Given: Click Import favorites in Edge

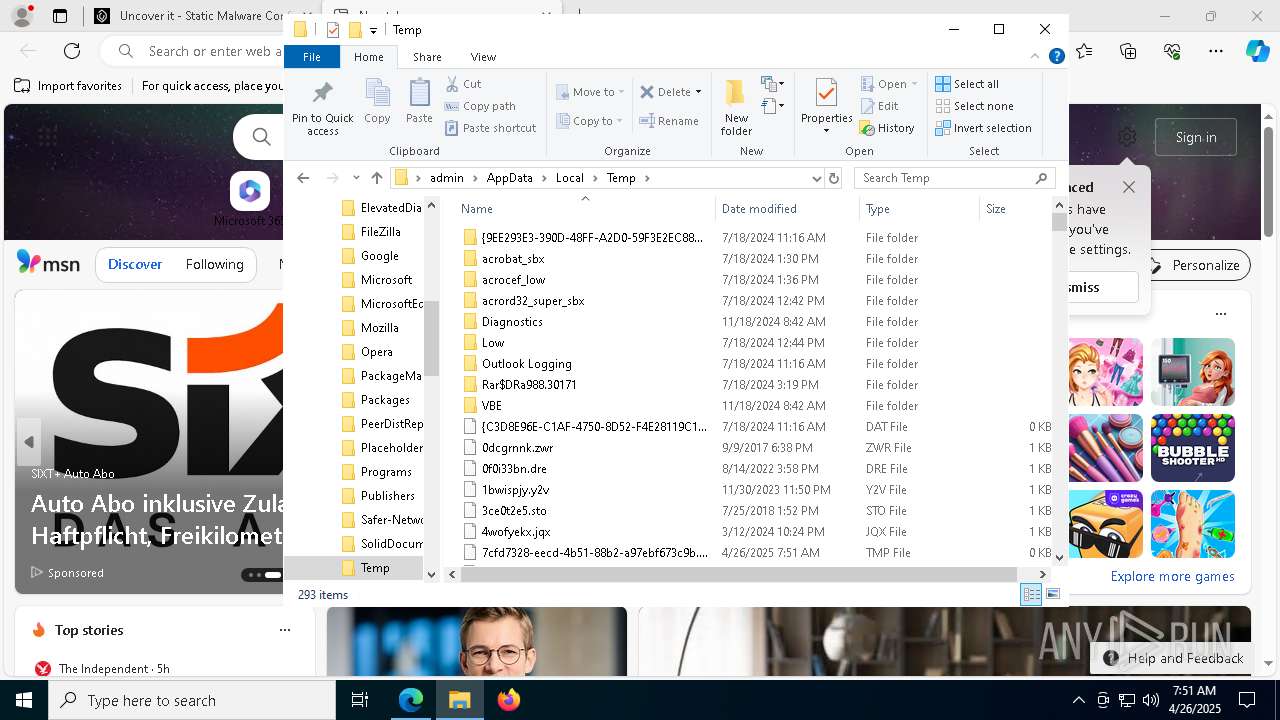Looking at the screenshot, I should 68,86.
